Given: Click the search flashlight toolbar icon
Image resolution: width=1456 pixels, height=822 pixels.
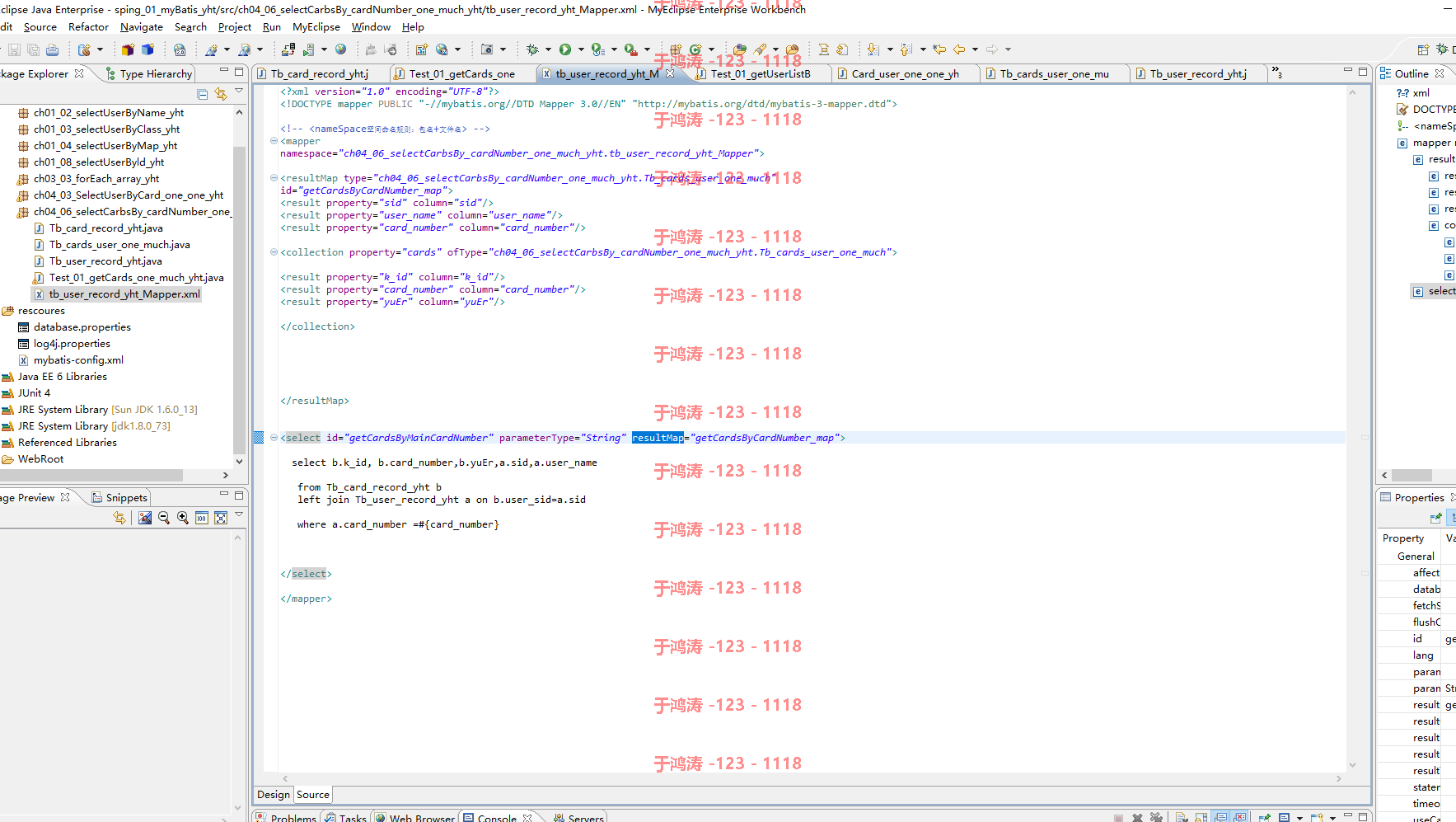Looking at the screenshot, I should (x=760, y=50).
